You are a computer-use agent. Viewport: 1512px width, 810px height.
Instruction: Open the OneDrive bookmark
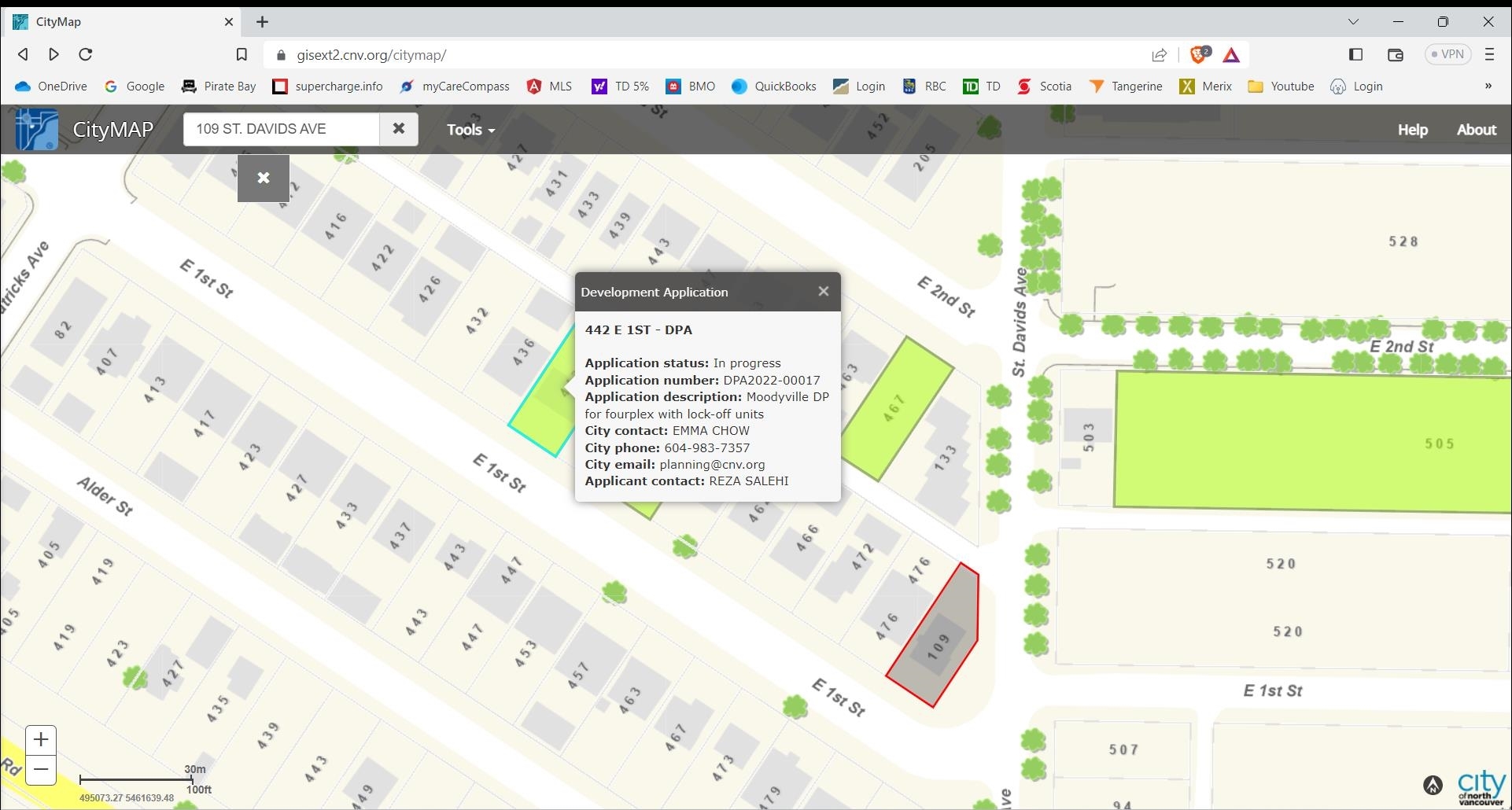[51, 87]
